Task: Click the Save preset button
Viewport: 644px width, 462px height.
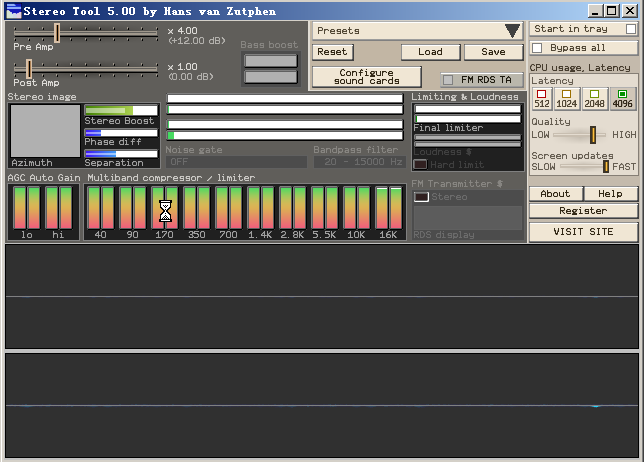Action: tap(492, 52)
